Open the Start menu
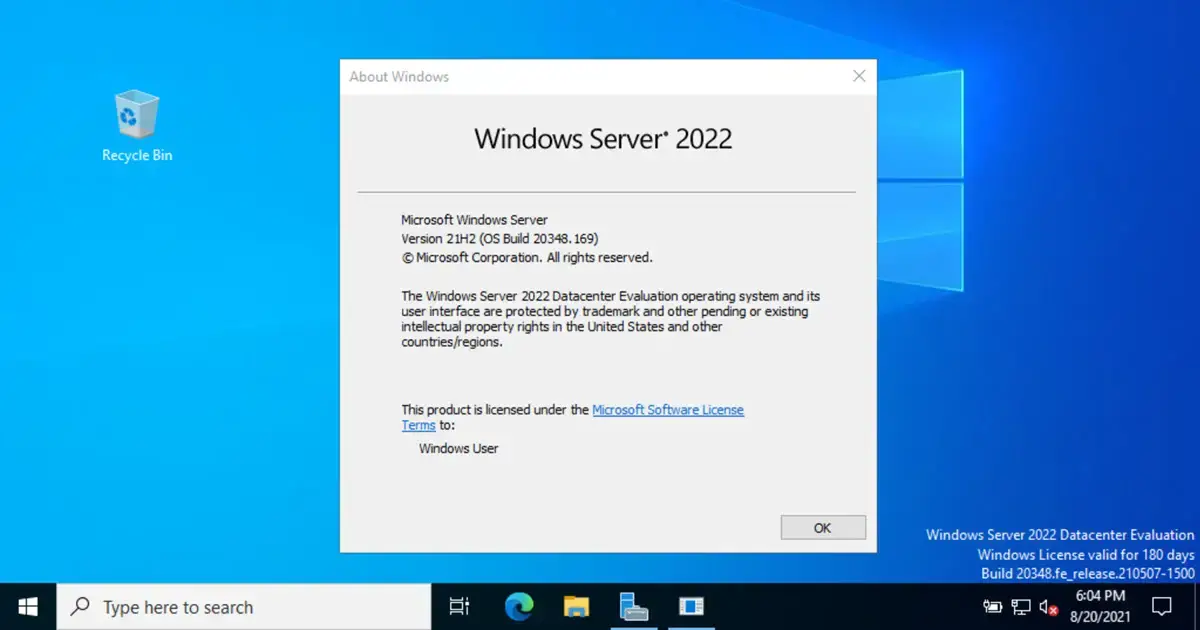This screenshot has height=630, width=1200. (x=26, y=606)
